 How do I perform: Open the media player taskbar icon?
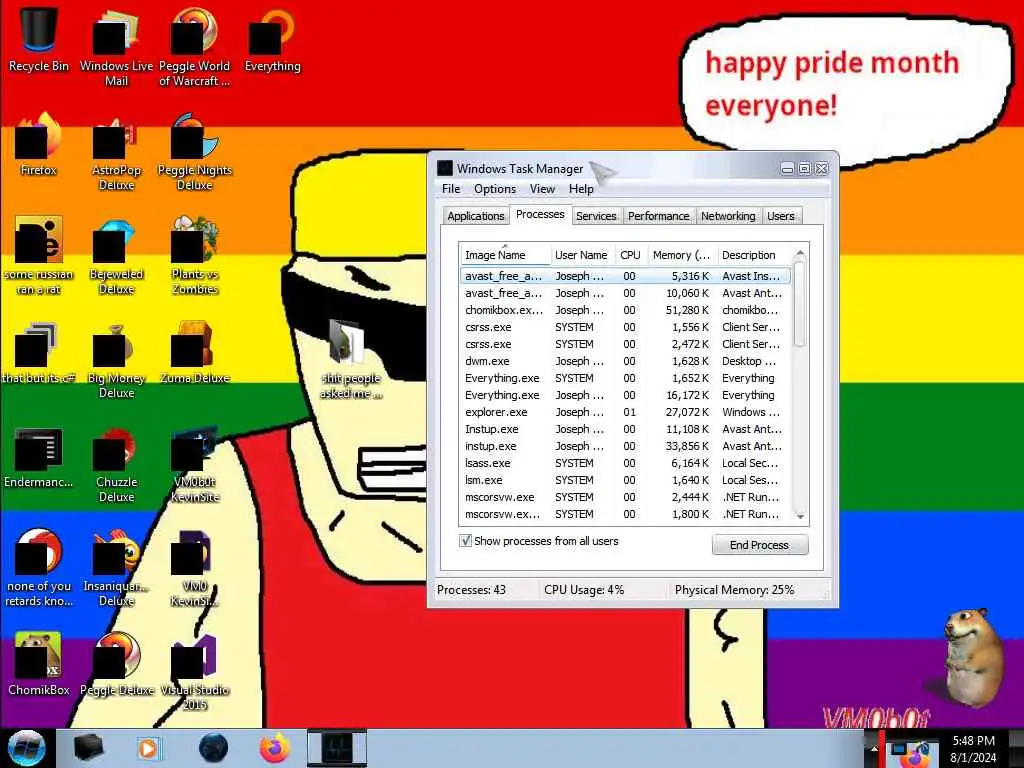coord(148,748)
